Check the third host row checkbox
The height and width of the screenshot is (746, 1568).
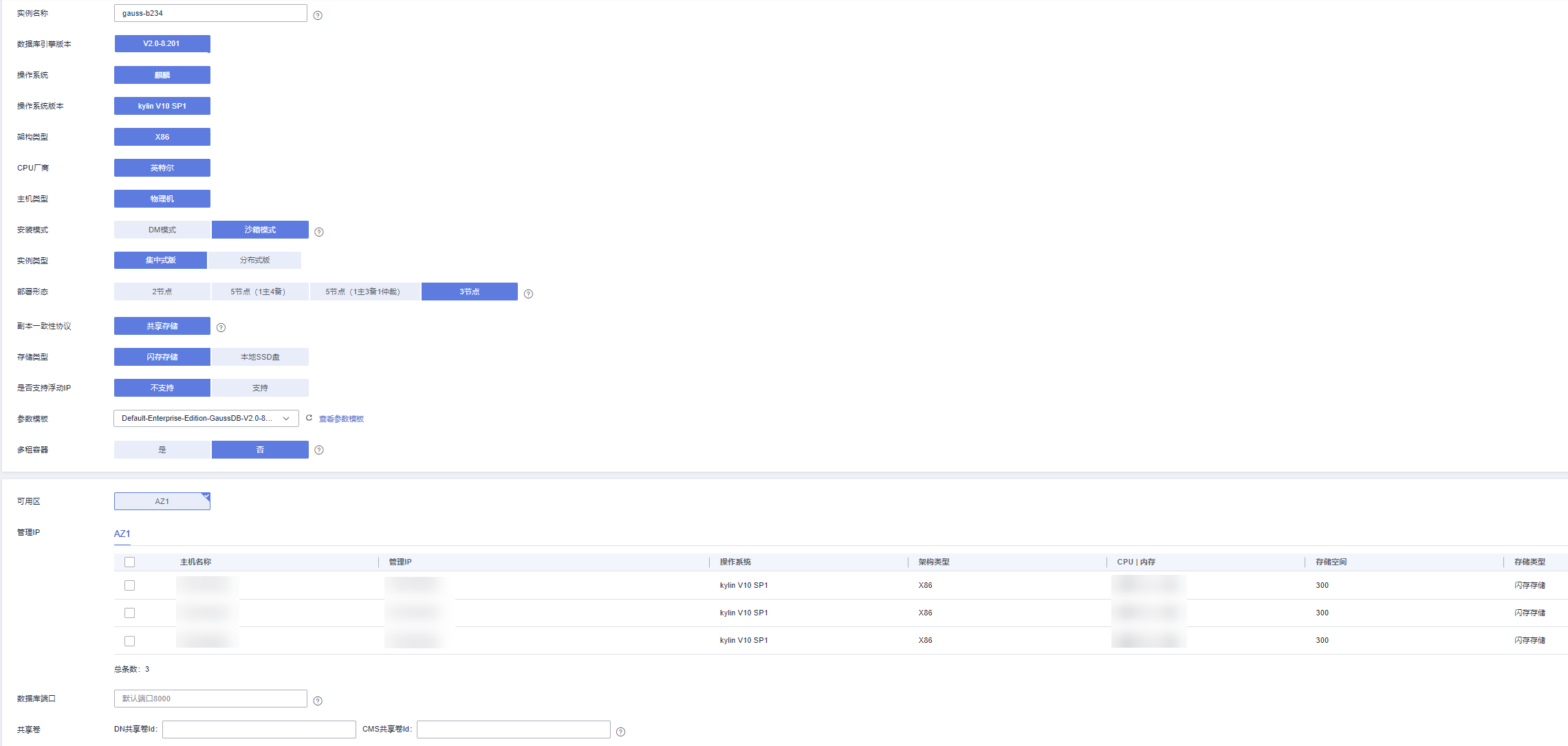(x=129, y=640)
